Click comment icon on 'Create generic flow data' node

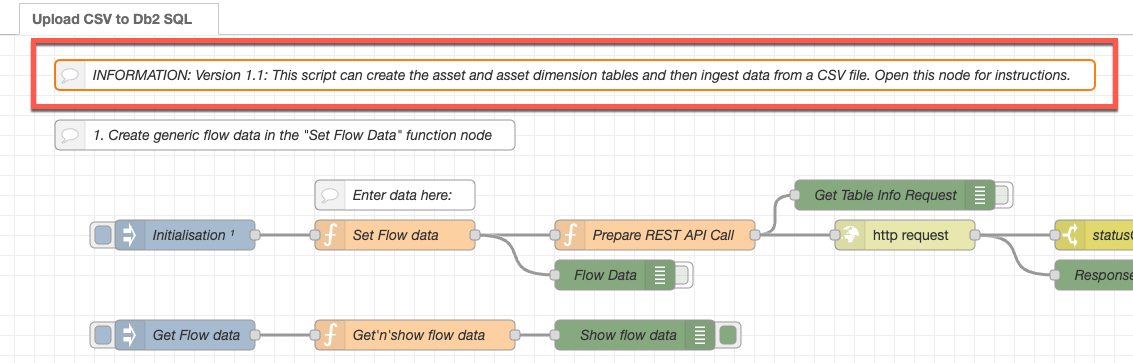pyautogui.click(x=69, y=135)
